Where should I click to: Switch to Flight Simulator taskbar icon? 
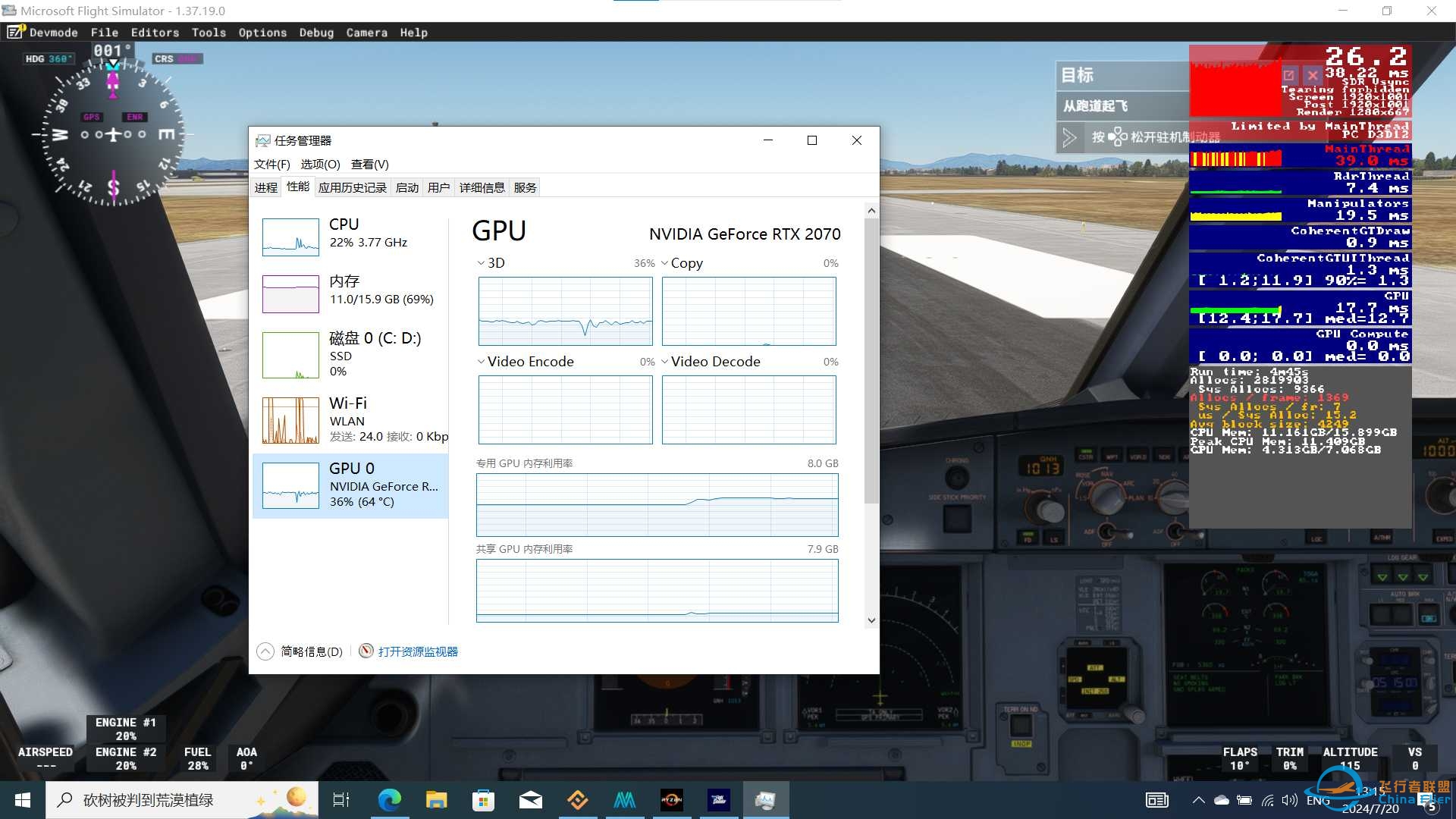(x=719, y=800)
